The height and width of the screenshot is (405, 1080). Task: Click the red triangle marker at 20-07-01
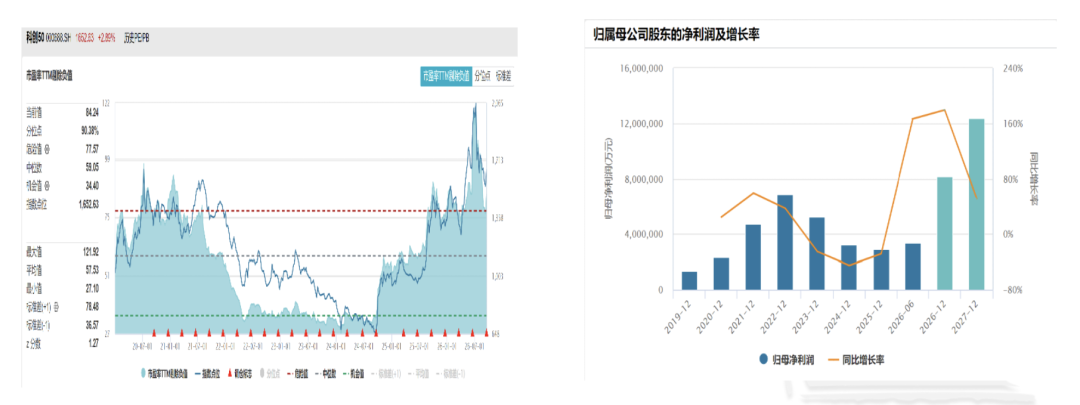[x=154, y=332]
